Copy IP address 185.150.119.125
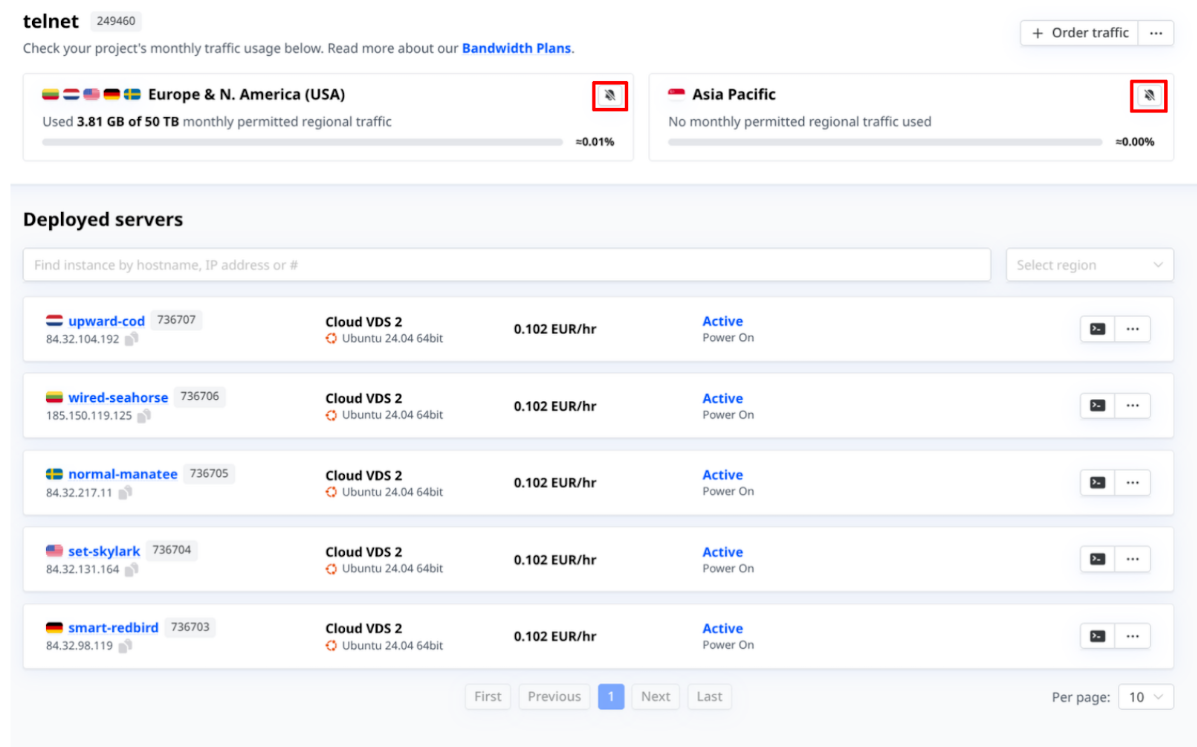The width and height of the screenshot is (1197, 747). point(144,416)
